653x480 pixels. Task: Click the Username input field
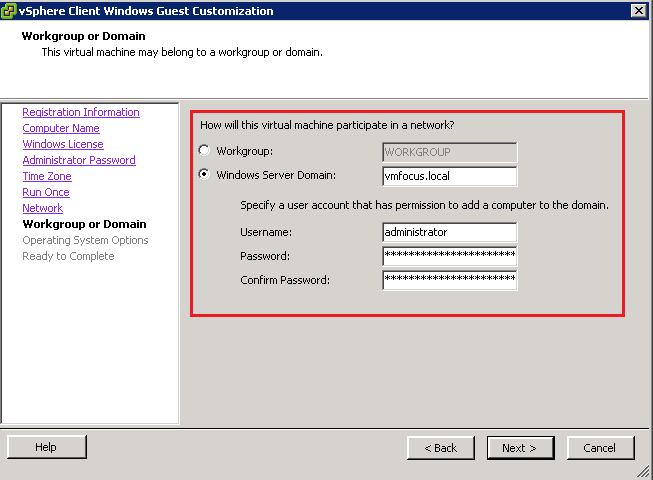tap(449, 232)
